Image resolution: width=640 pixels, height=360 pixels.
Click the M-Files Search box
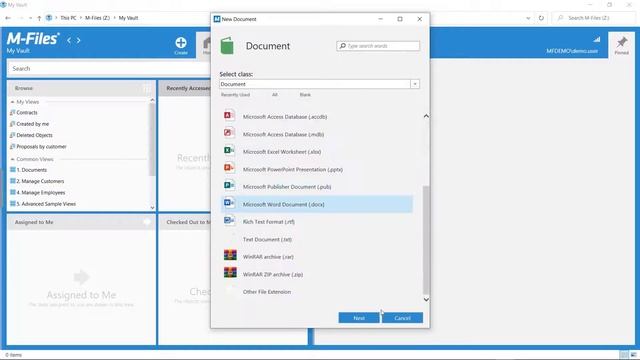coord(109,69)
